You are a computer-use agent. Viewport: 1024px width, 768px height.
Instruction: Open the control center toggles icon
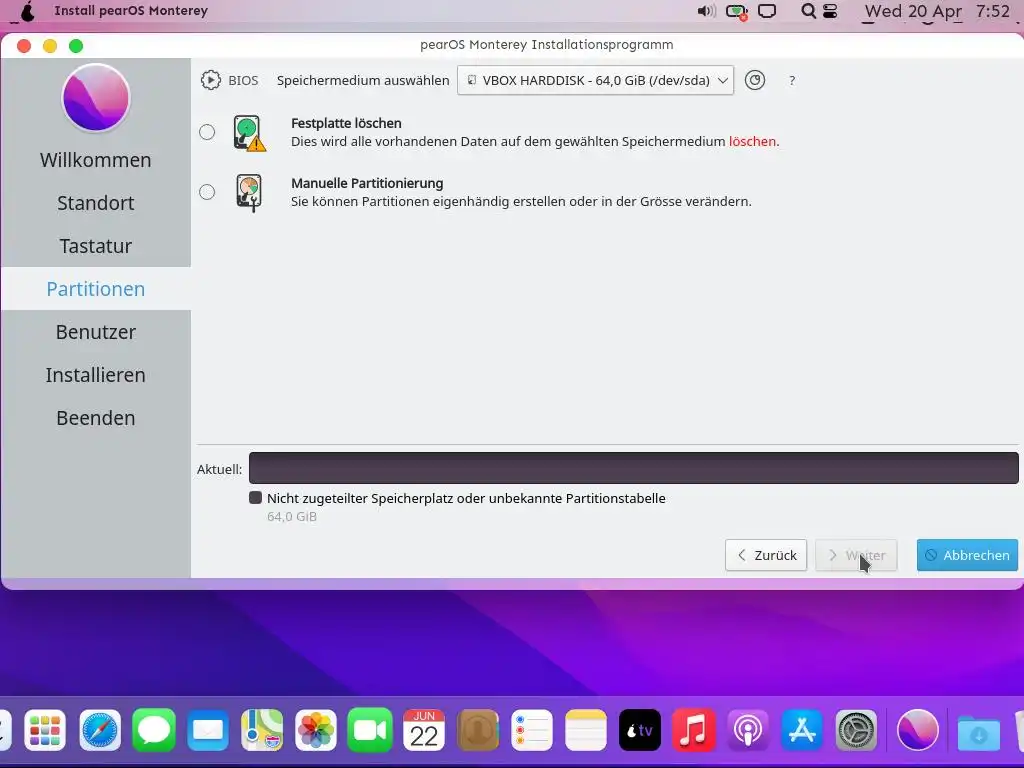pos(830,11)
